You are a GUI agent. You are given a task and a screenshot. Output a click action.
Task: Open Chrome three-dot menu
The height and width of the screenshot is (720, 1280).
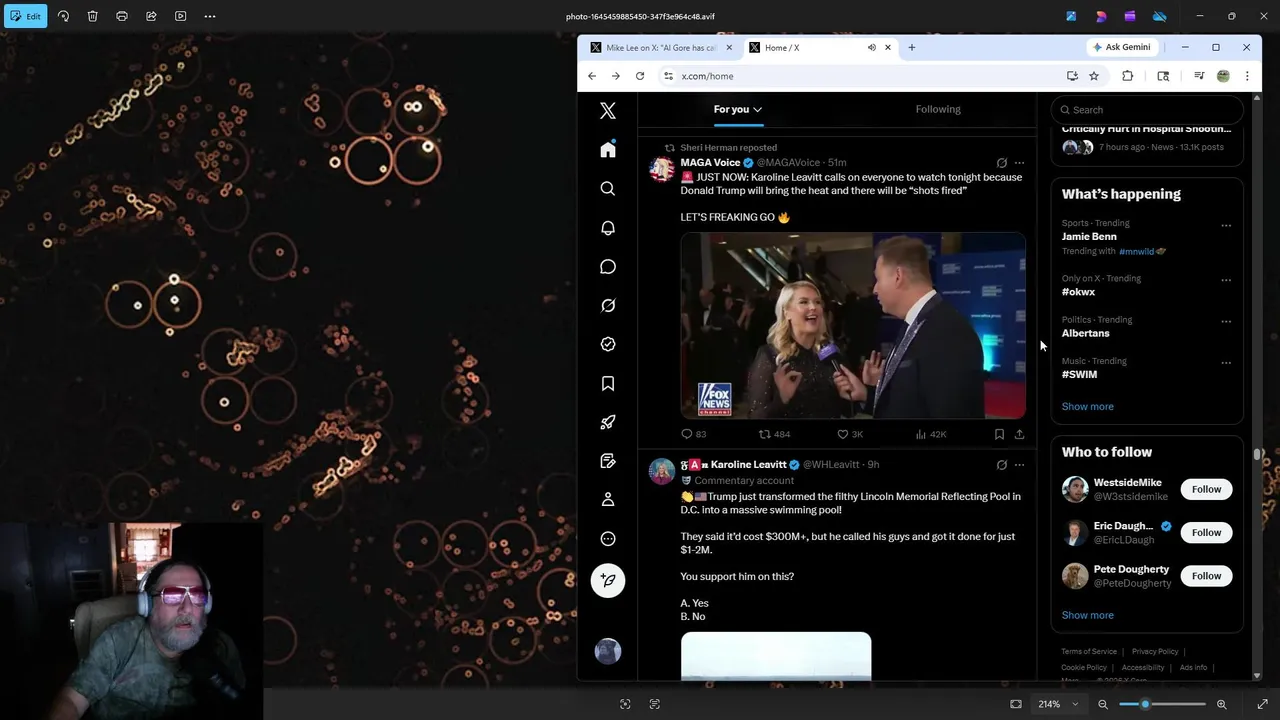pos(1247,76)
